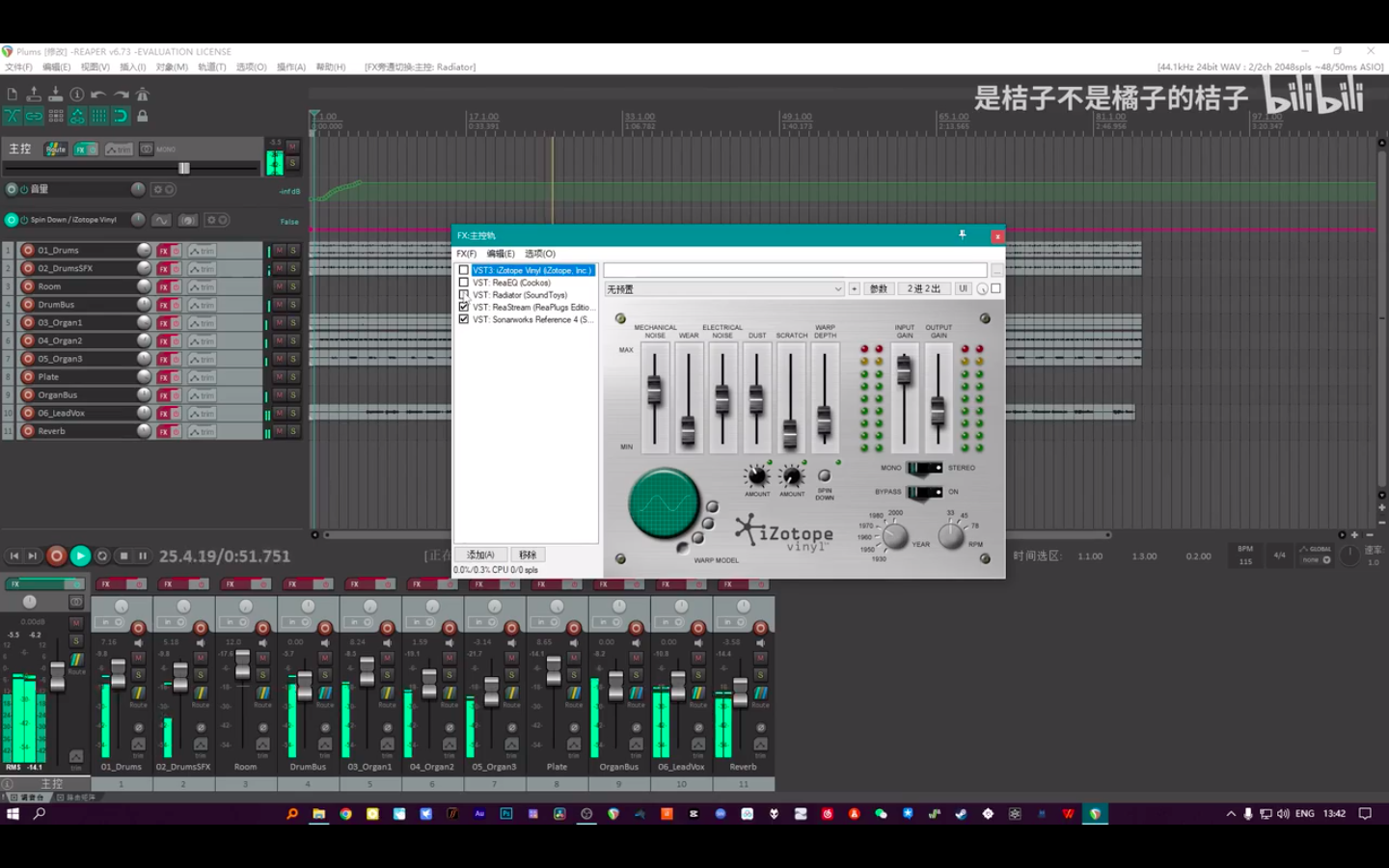Disable the Sonarworks Reference 4 FX checkbox
1389x868 pixels.
pyautogui.click(x=464, y=319)
